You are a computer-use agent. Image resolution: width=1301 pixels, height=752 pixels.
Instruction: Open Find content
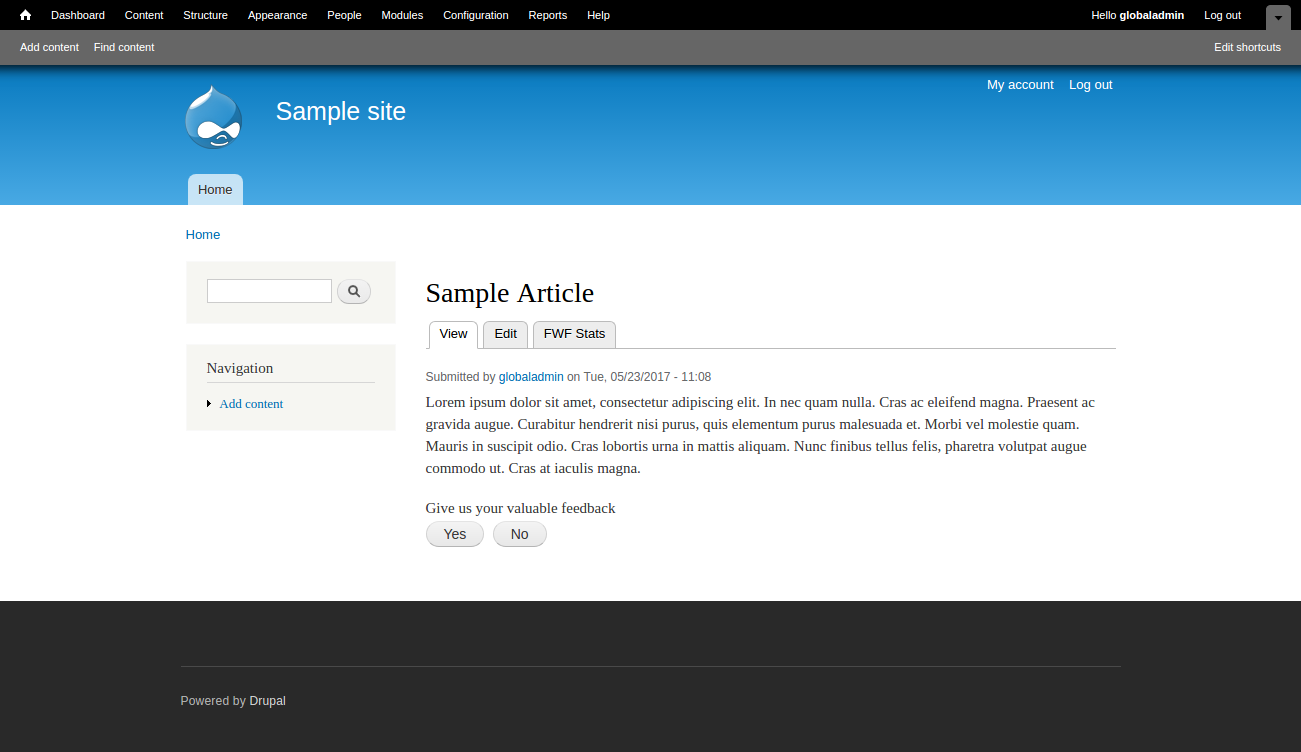(123, 47)
